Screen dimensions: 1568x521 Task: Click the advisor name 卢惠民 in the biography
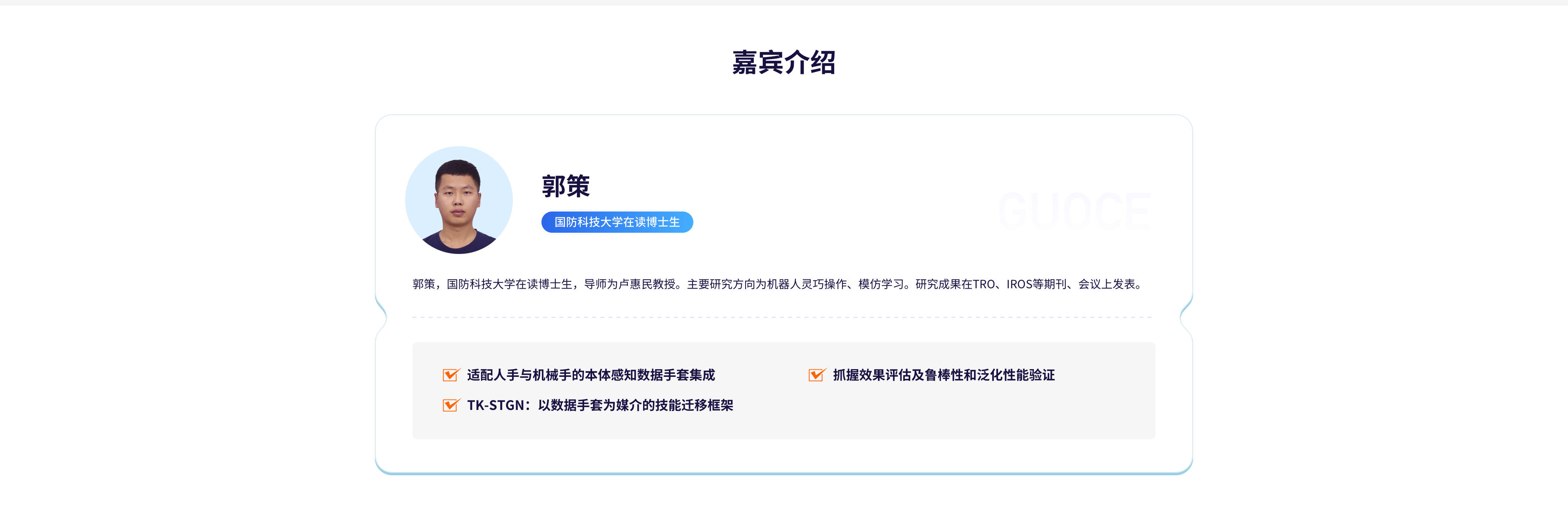pyautogui.click(x=635, y=284)
